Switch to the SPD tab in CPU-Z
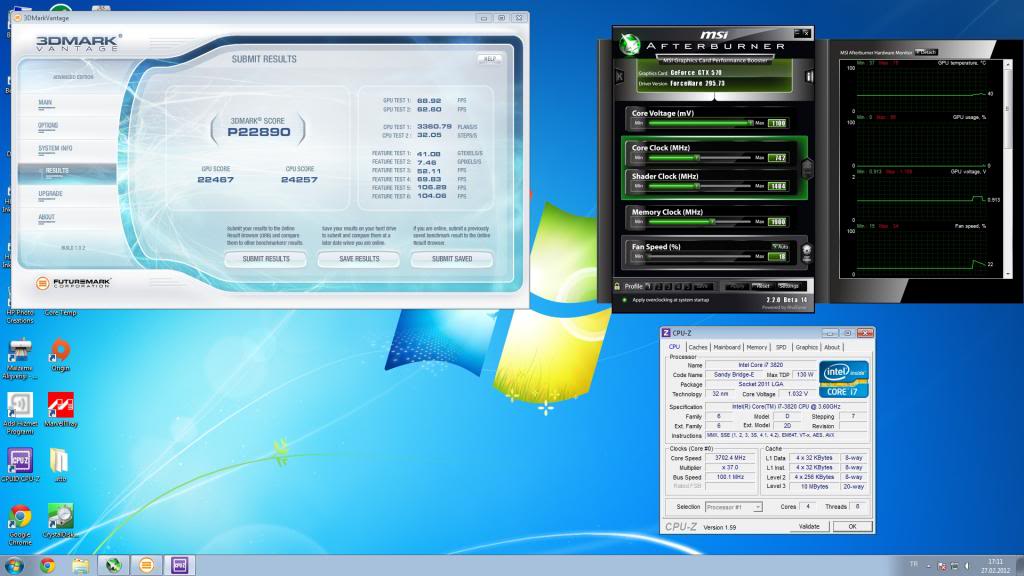The image size is (1024, 576). pyautogui.click(x=781, y=347)
